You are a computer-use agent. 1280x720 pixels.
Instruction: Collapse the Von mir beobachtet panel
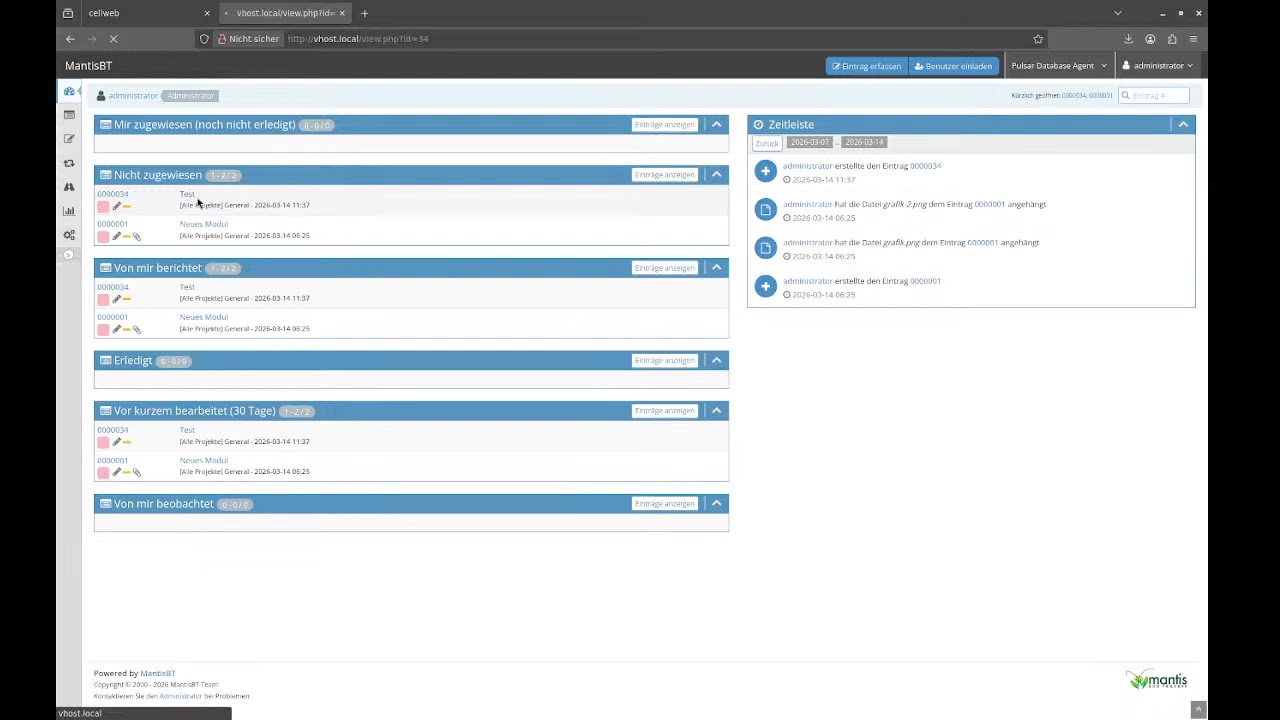pos(716,504)
